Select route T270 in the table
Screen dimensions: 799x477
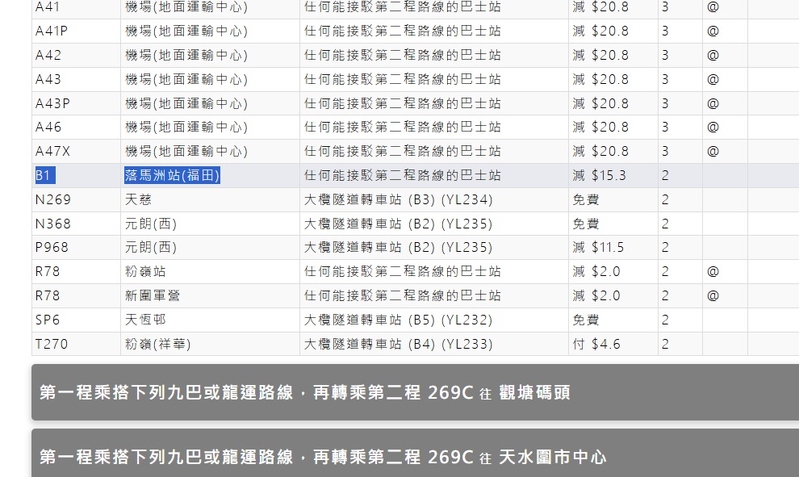[x=52, y=343]
